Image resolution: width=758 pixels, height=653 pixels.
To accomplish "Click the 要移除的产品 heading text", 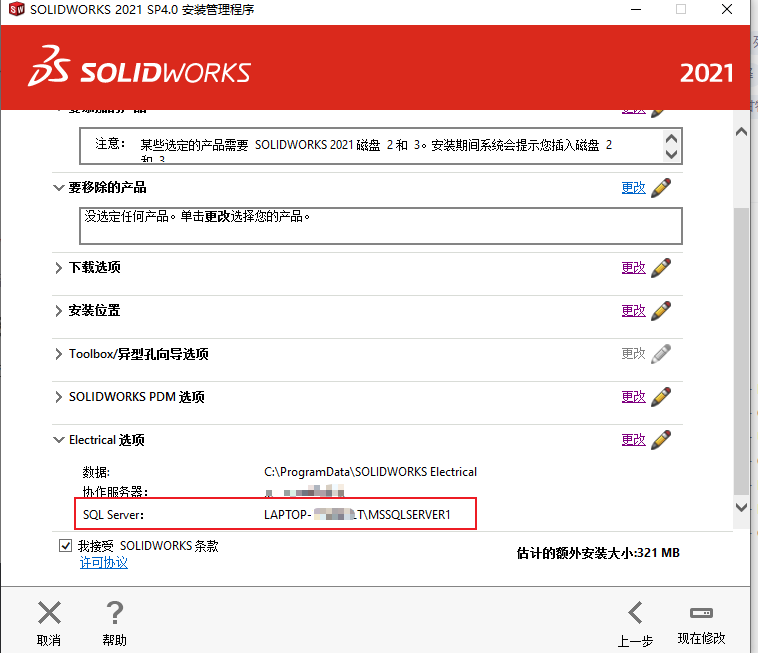I will [x=107, y=188].
